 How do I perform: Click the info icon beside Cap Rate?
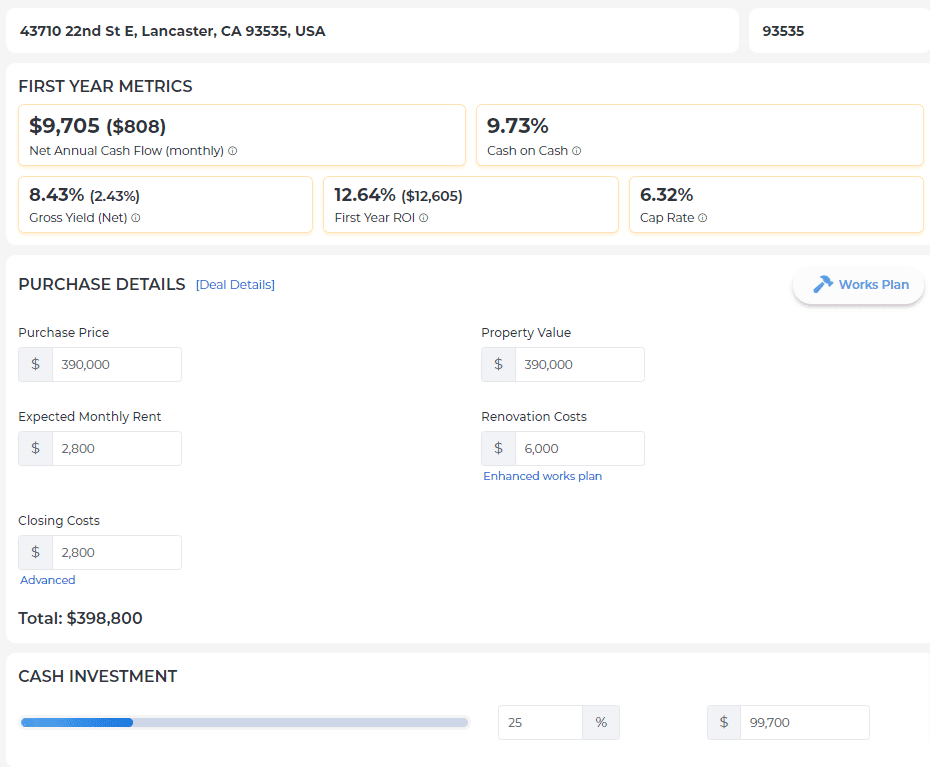point(703,218)
